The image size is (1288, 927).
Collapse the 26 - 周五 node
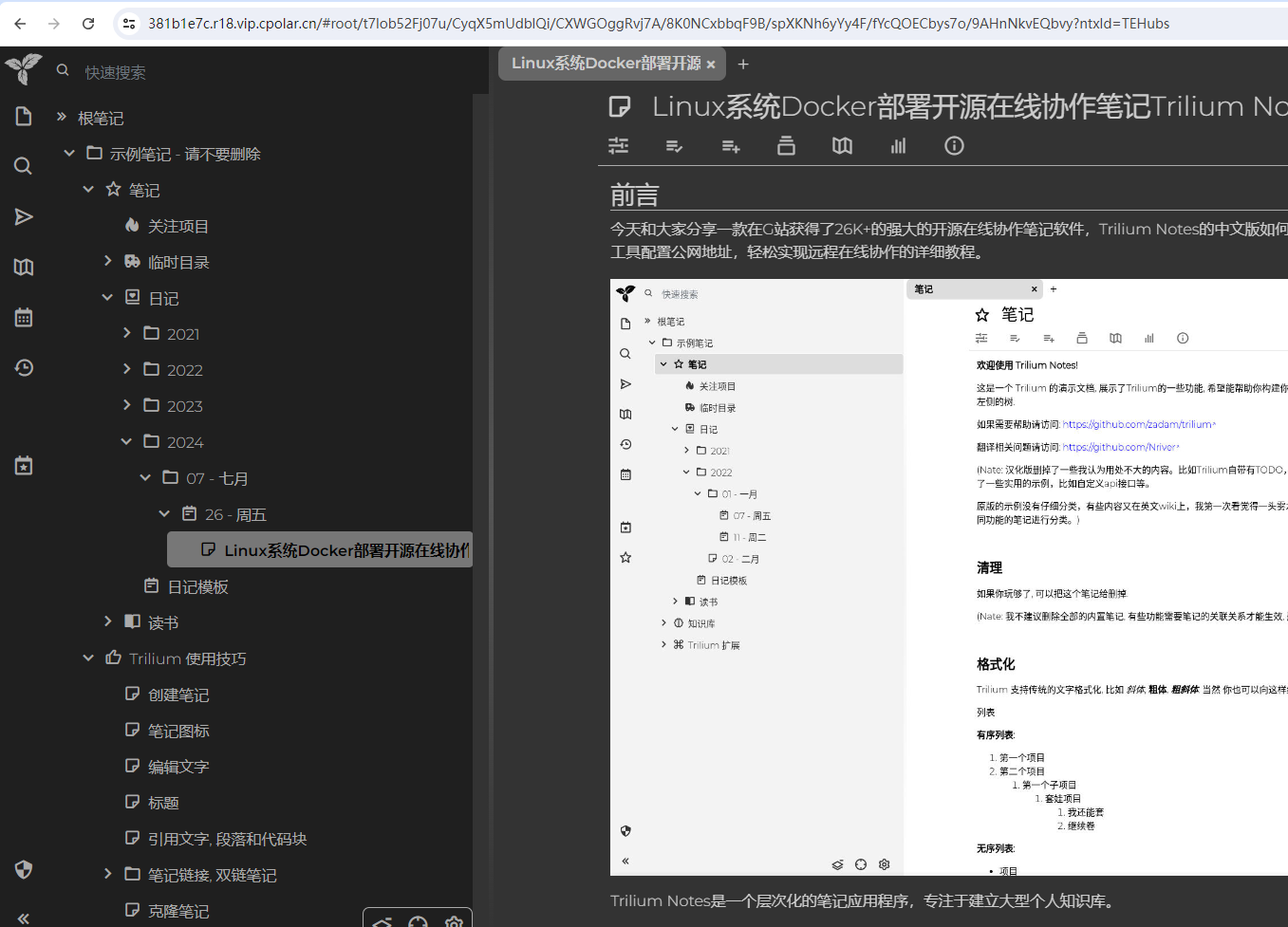point(164,513)
